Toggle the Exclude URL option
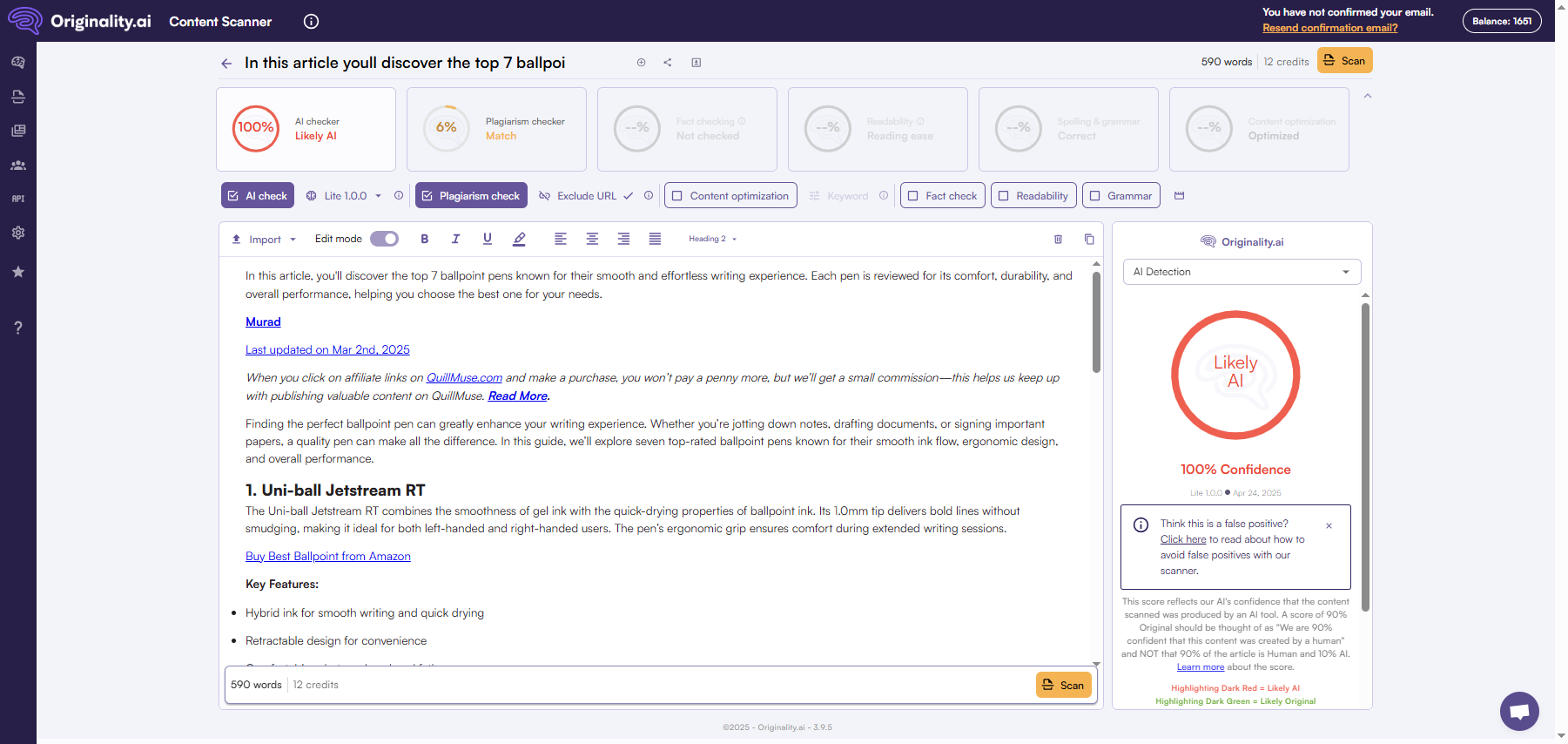Screen dimensions: 1568x744 (x=586, y=196)
